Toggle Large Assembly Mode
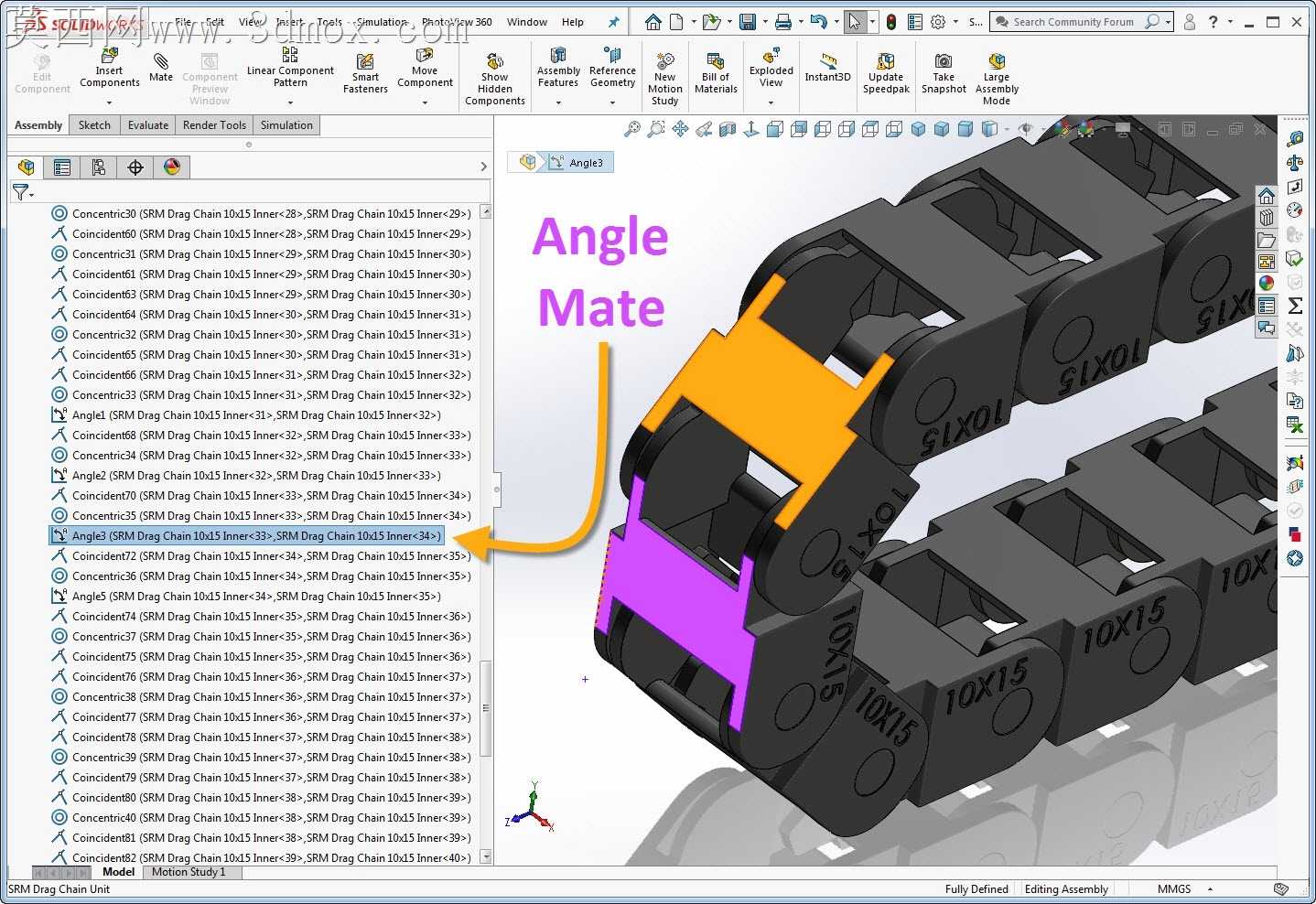This screenshot has height=904, width=1316. coord(997,79)
